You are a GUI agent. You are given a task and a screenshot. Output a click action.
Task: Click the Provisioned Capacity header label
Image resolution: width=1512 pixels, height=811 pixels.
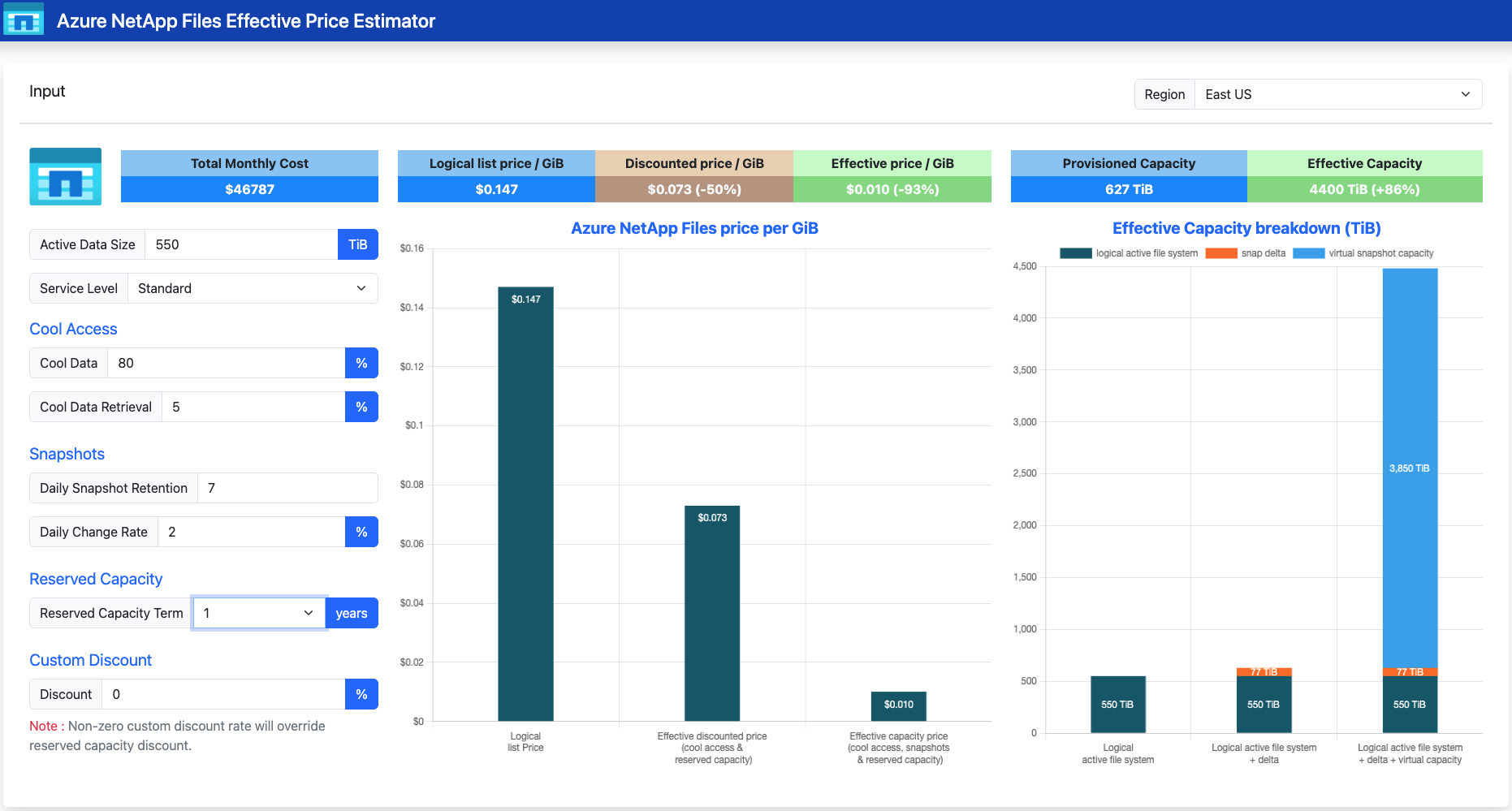[1129, 163]
